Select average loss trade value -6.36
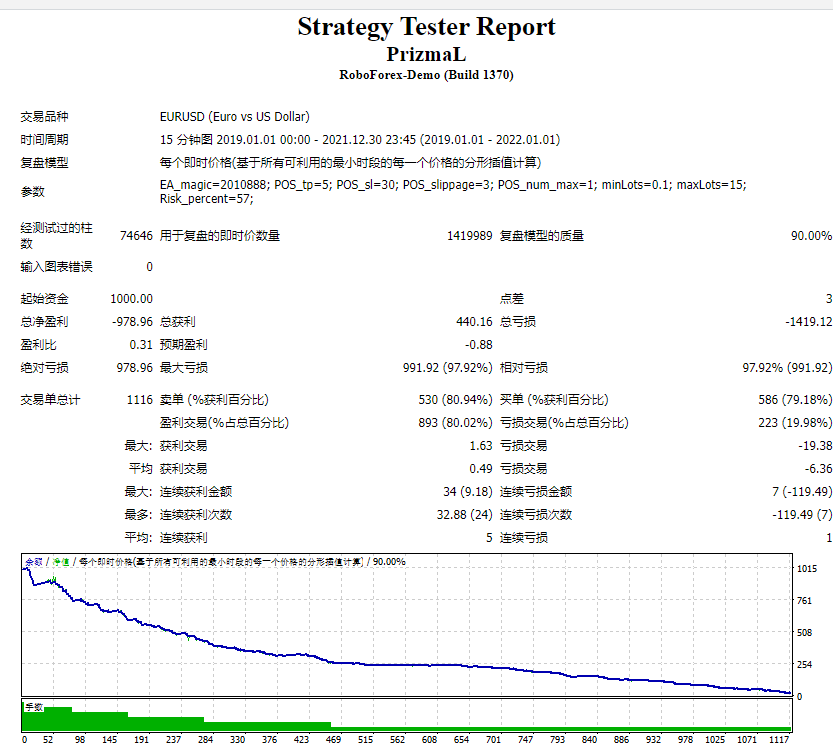Screen dimensions: 833x750 [x=818, y=468]
